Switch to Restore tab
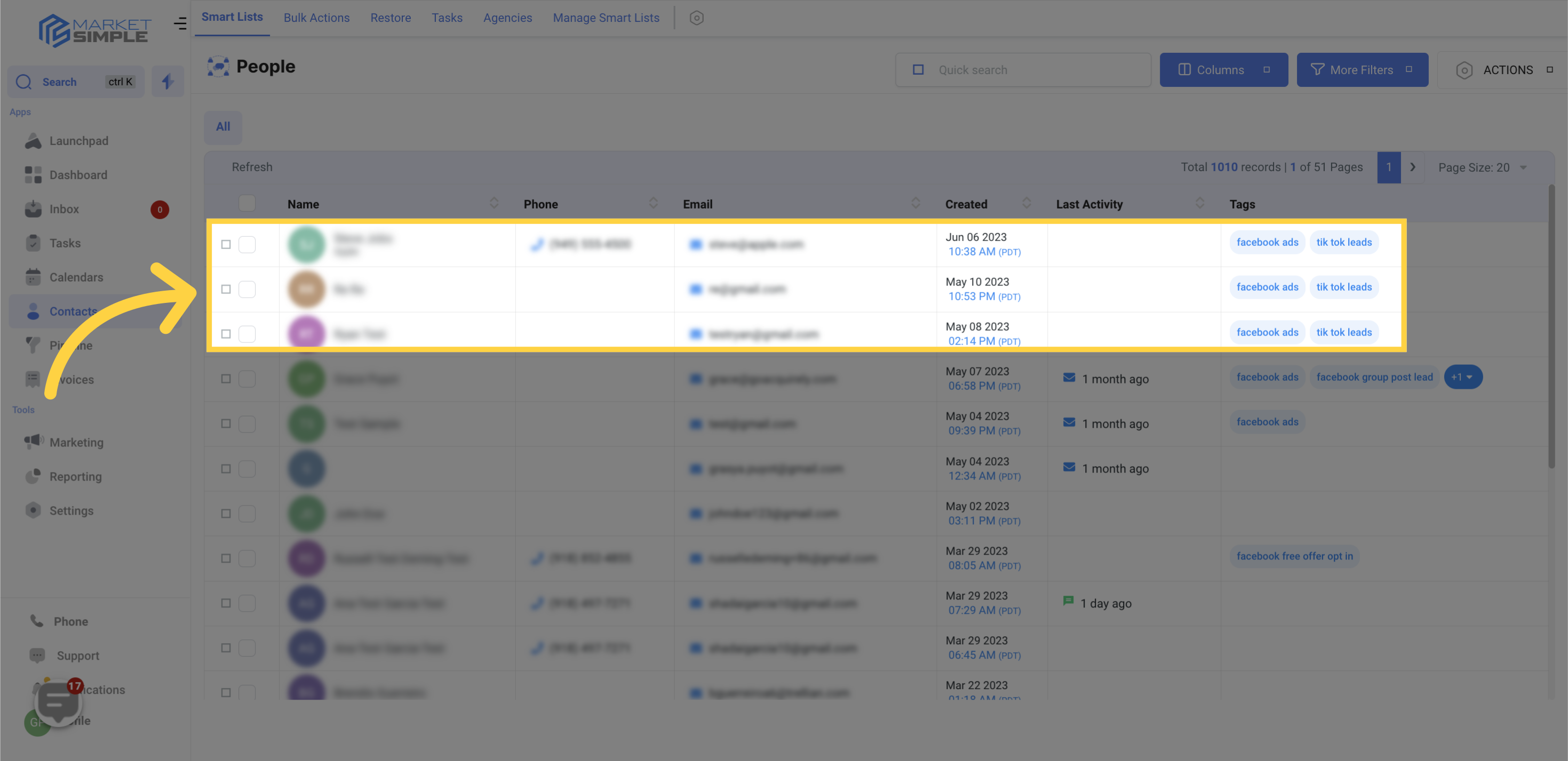1568x761 pixels. coord(391,18)
